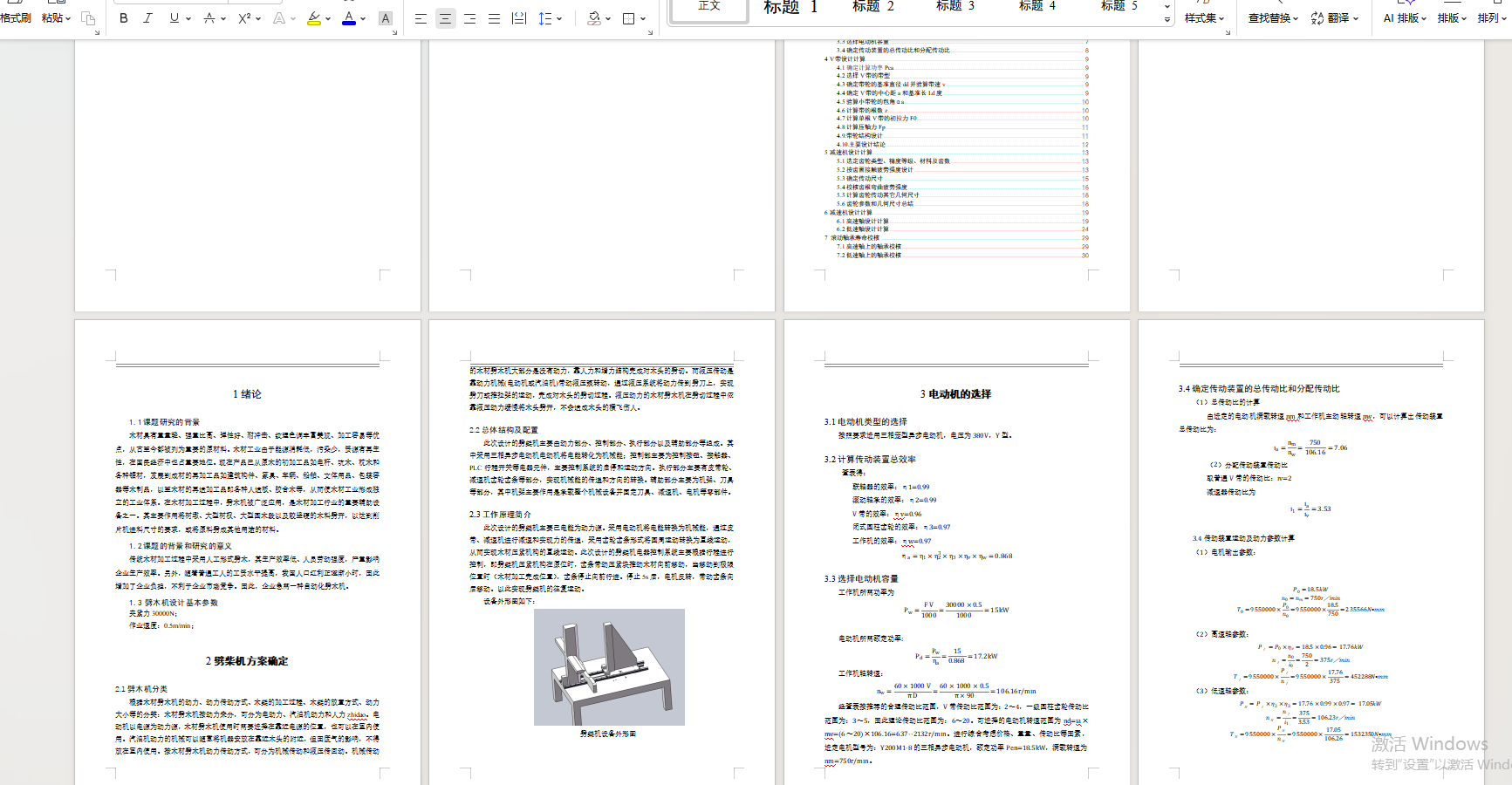Toggle character shading button
Image resolution: width=1512 pixels, height=785 pixels.
[x=385, y=18]
